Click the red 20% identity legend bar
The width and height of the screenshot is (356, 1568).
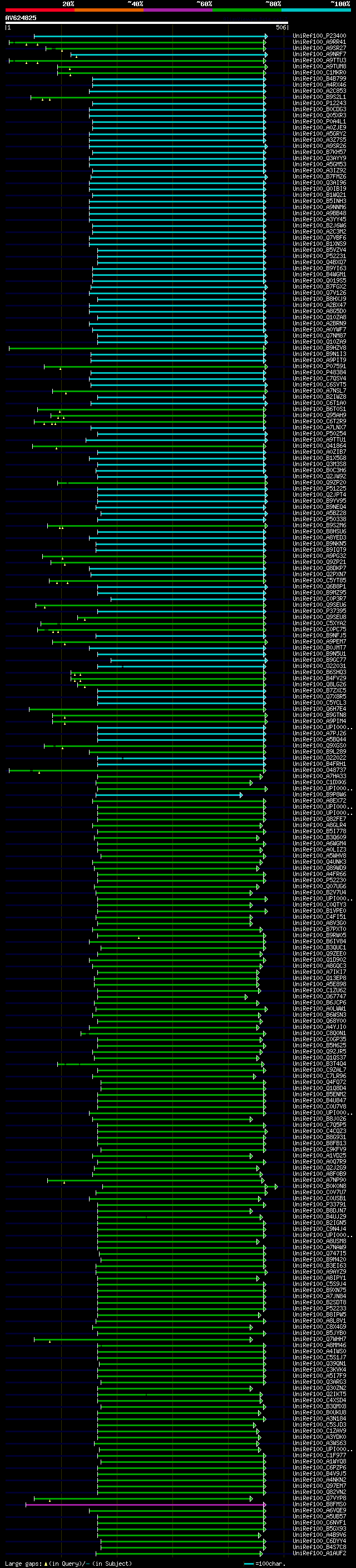tap(39, 10)
